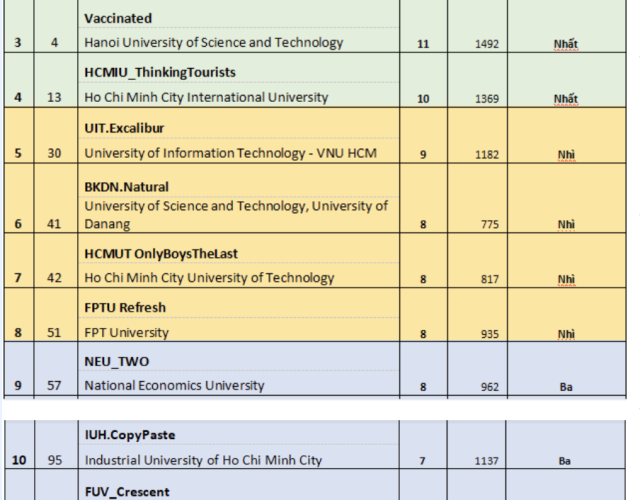Select team name 'Vaccinated'

point(118,18)
